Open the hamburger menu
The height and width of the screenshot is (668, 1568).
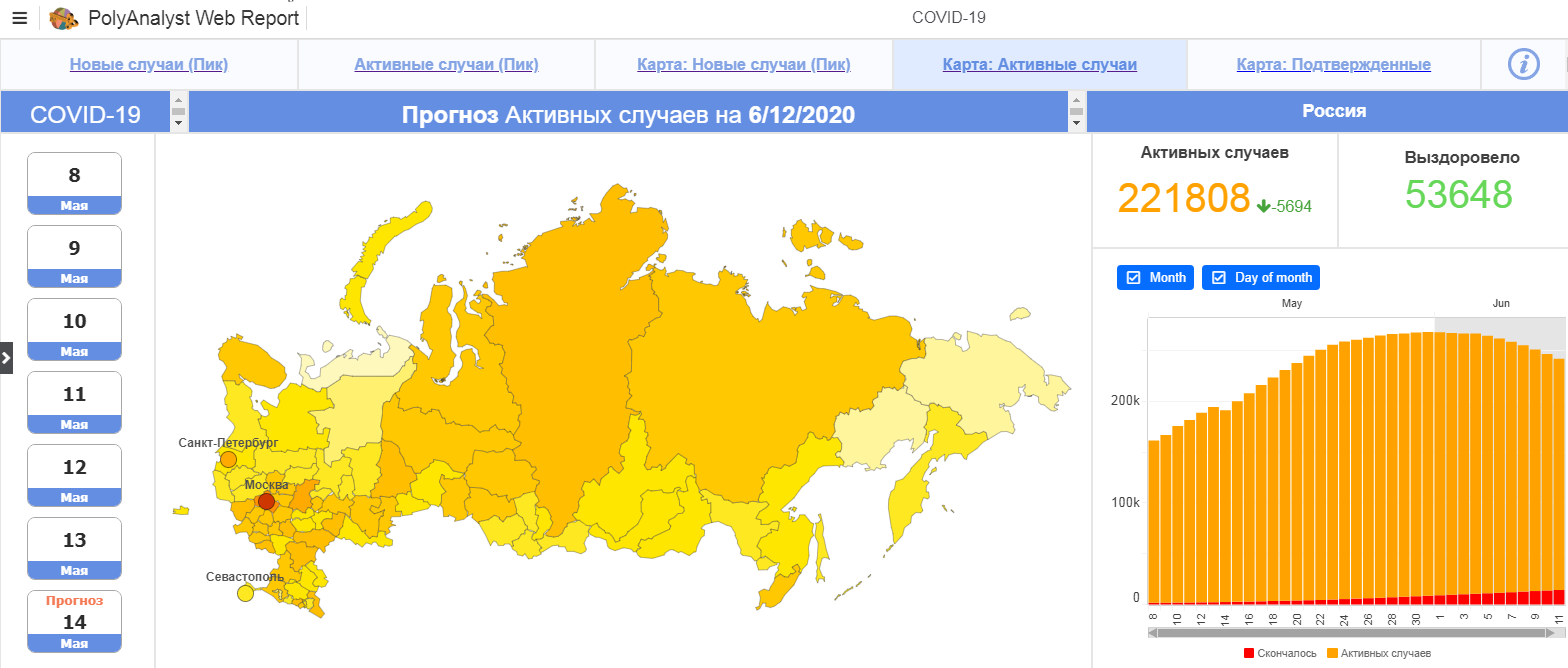pos(19,18)
